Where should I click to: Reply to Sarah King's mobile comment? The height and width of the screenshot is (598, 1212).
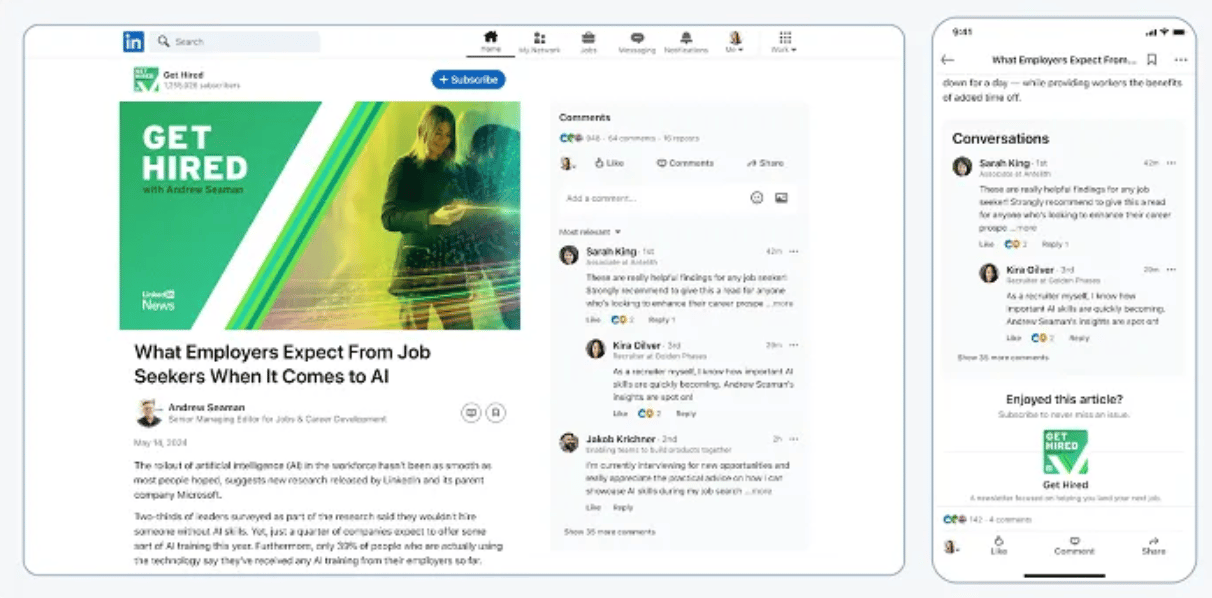pyautogui.click(x=1054, y=244)
